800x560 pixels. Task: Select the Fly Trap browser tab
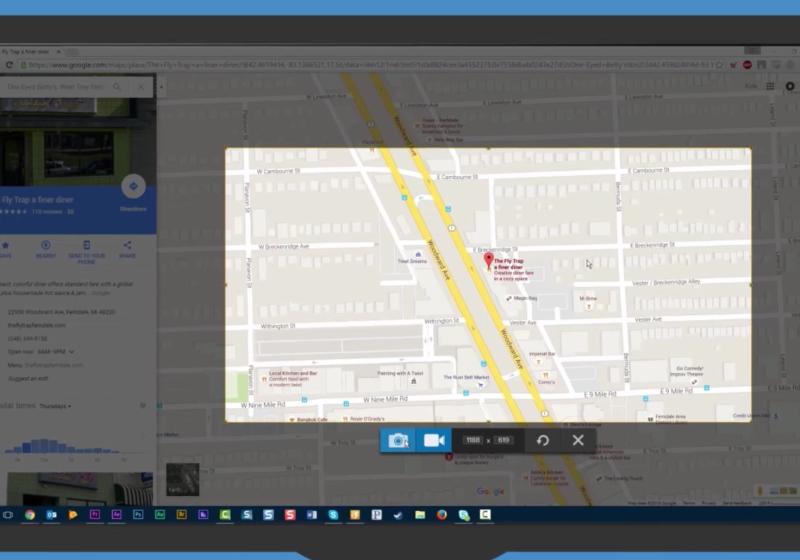point(30,49)
